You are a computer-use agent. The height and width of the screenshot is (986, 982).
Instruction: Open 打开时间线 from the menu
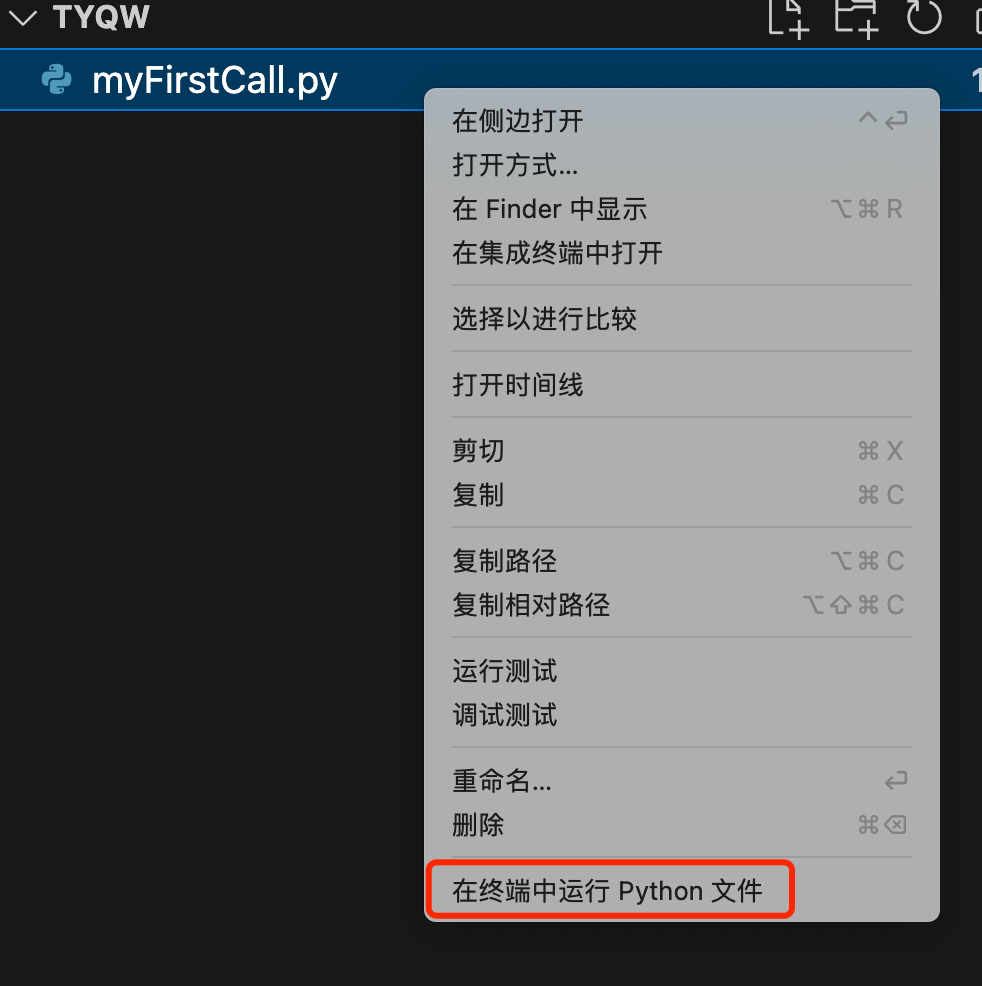pos(681,385)
